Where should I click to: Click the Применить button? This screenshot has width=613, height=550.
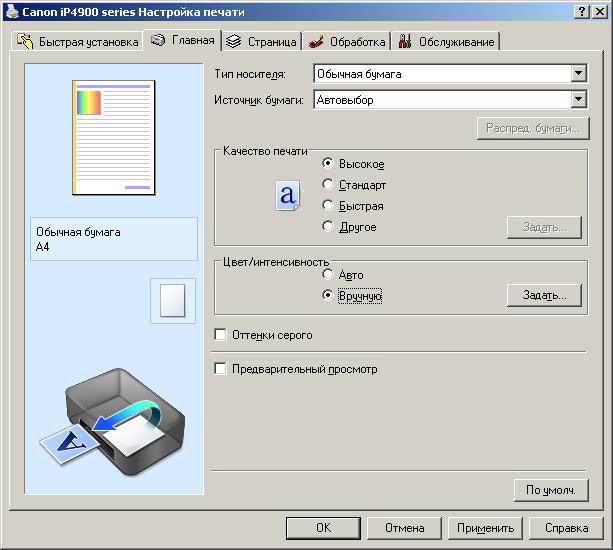(486, 528)
